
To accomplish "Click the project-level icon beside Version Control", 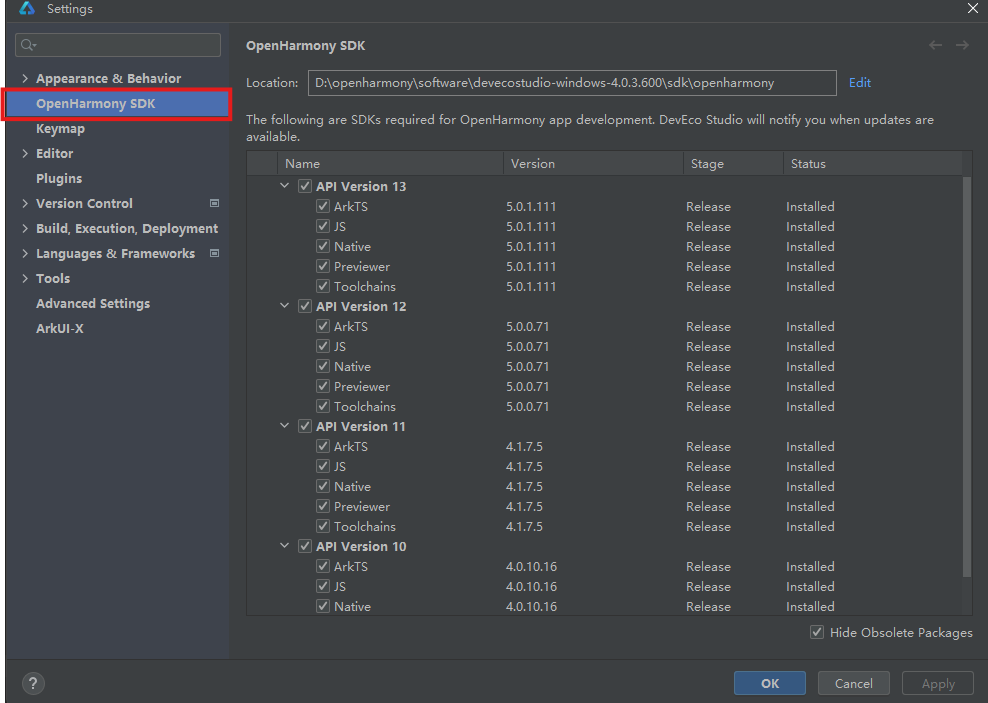I will 214,203.
